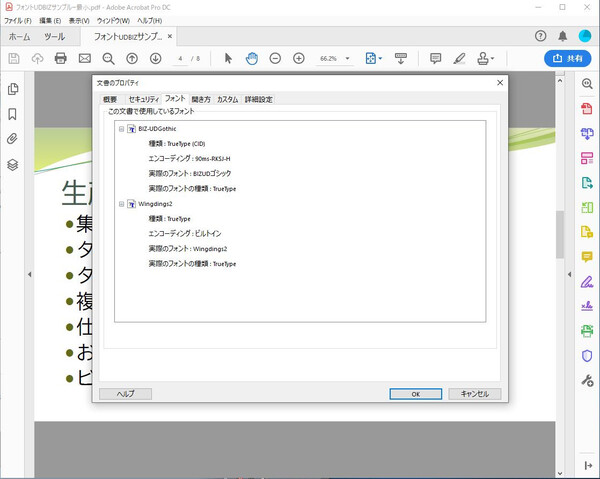Image resolution: width=600 pixels, height=479 pixels.
Task: Click the page number input field
Action: [180, 59]
